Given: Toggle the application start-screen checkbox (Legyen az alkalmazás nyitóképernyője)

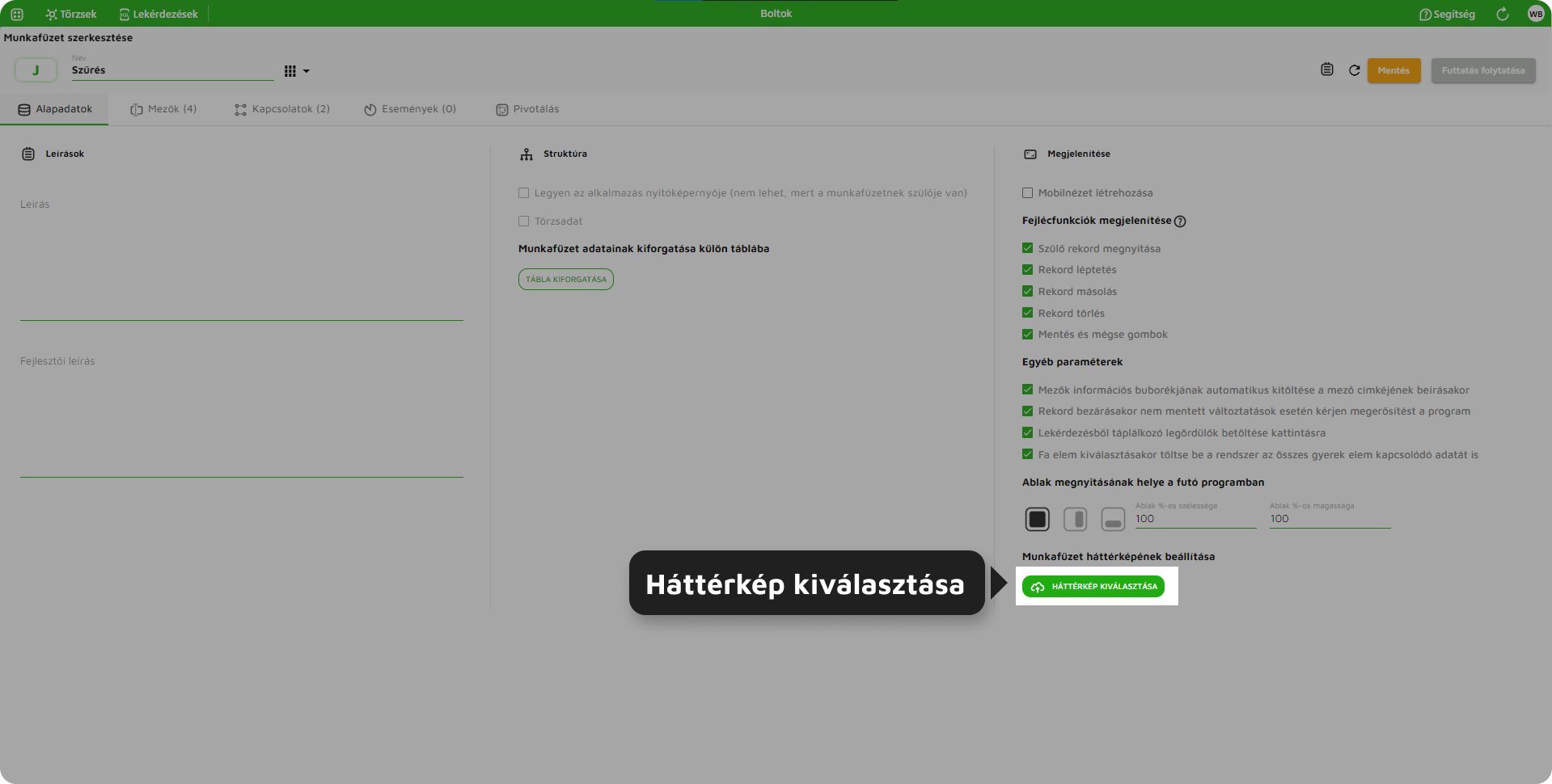Looking at the screenshot, I should 523,193.
